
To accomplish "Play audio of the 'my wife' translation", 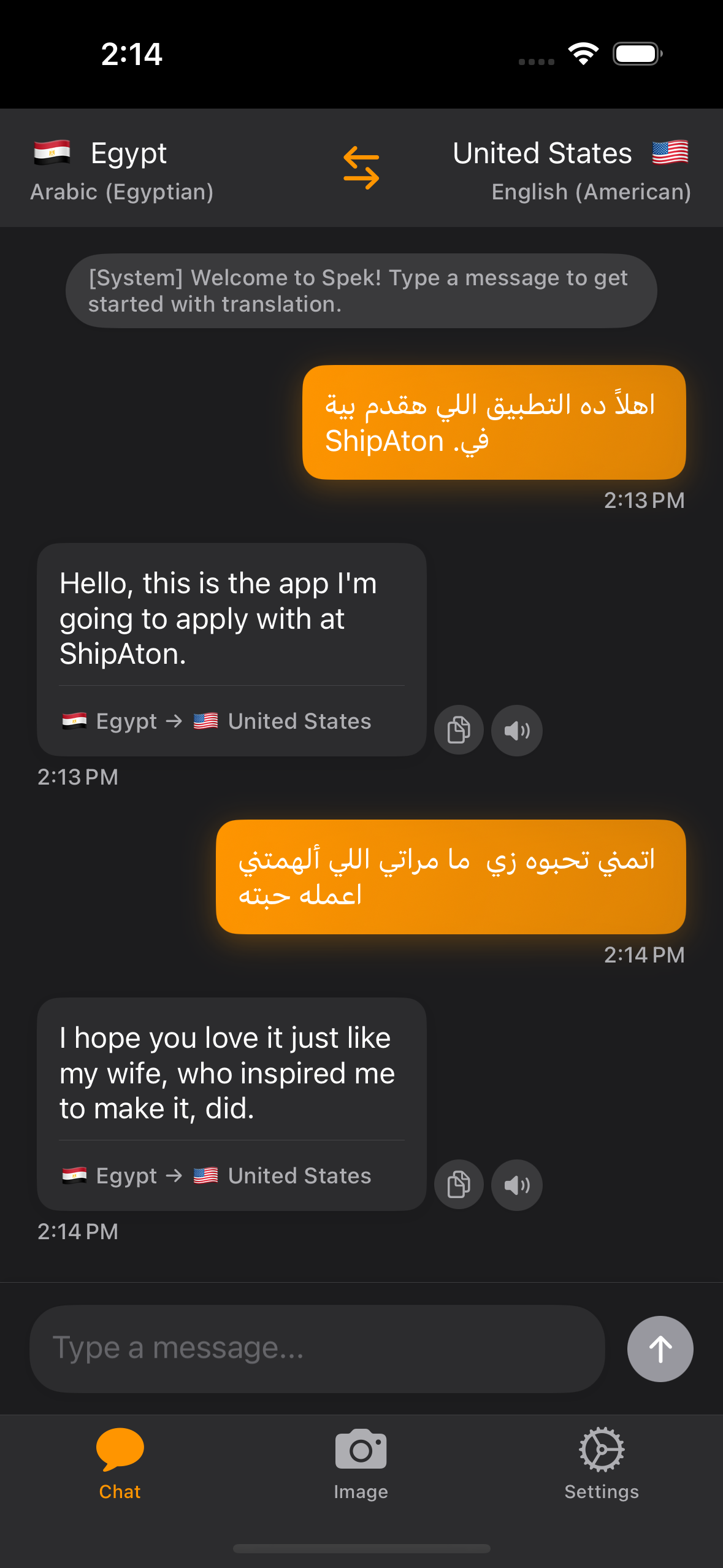I will click(x=517, y=1185).
